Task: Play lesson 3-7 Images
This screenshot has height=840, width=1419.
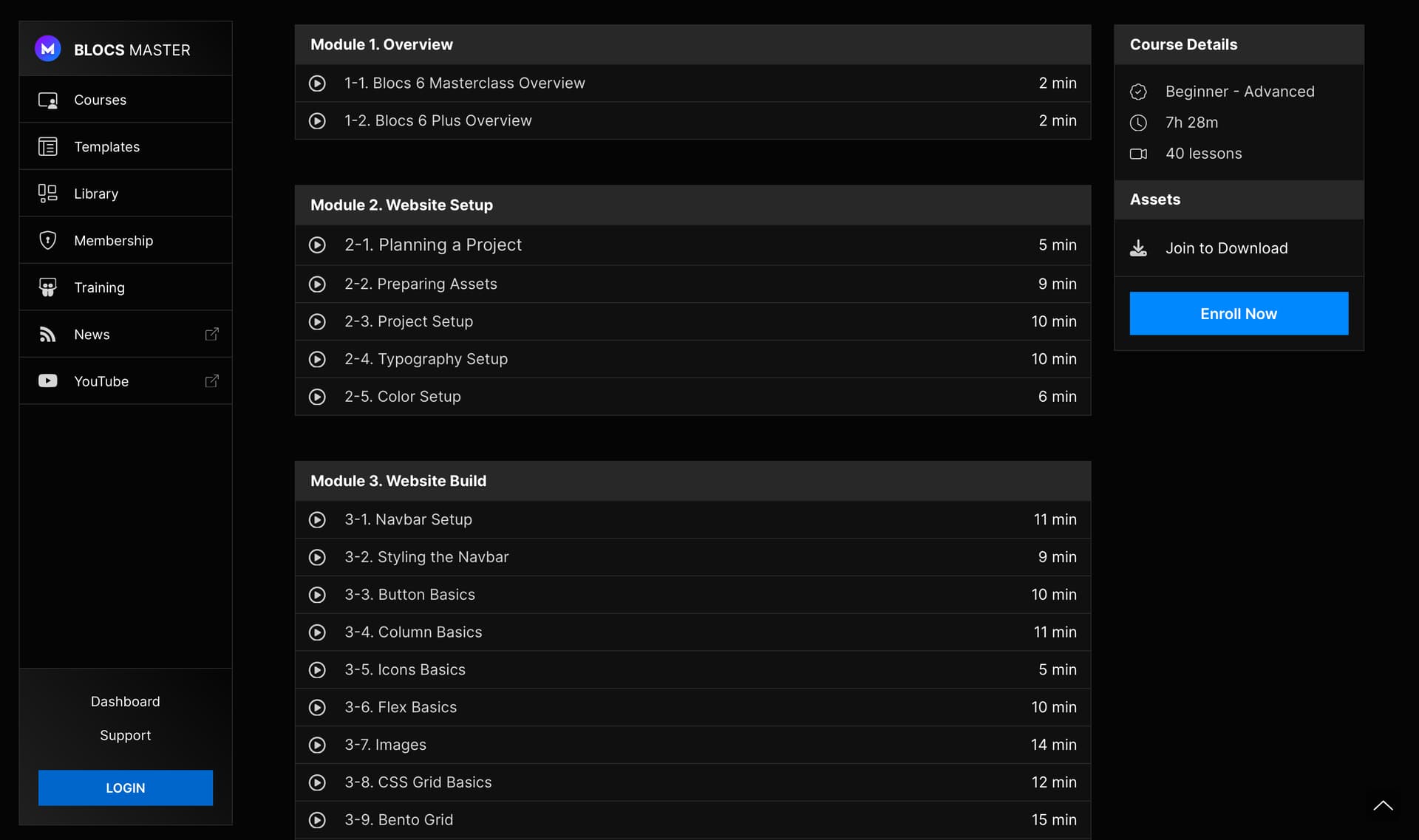Action: [x=317, y=745]
